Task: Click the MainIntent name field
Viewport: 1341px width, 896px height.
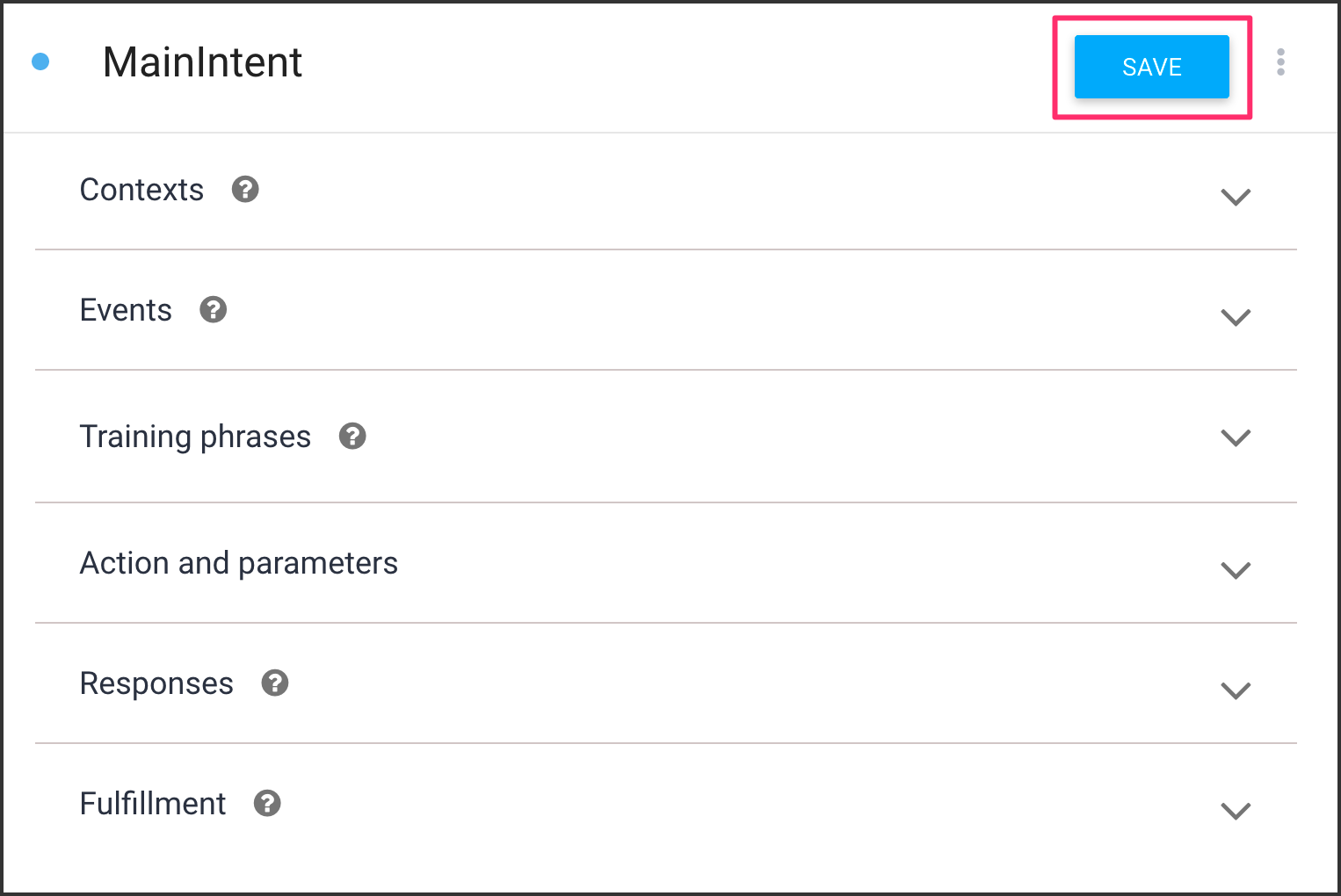Action: 203,62
